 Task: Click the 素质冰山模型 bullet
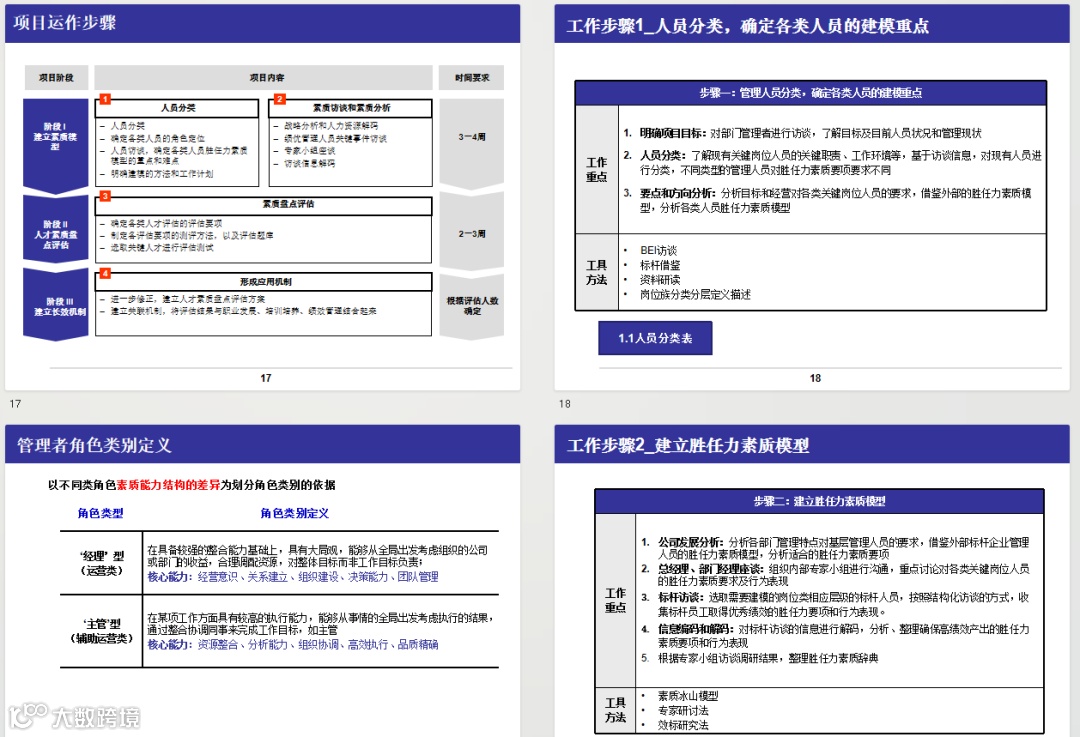tap(688, 696)
